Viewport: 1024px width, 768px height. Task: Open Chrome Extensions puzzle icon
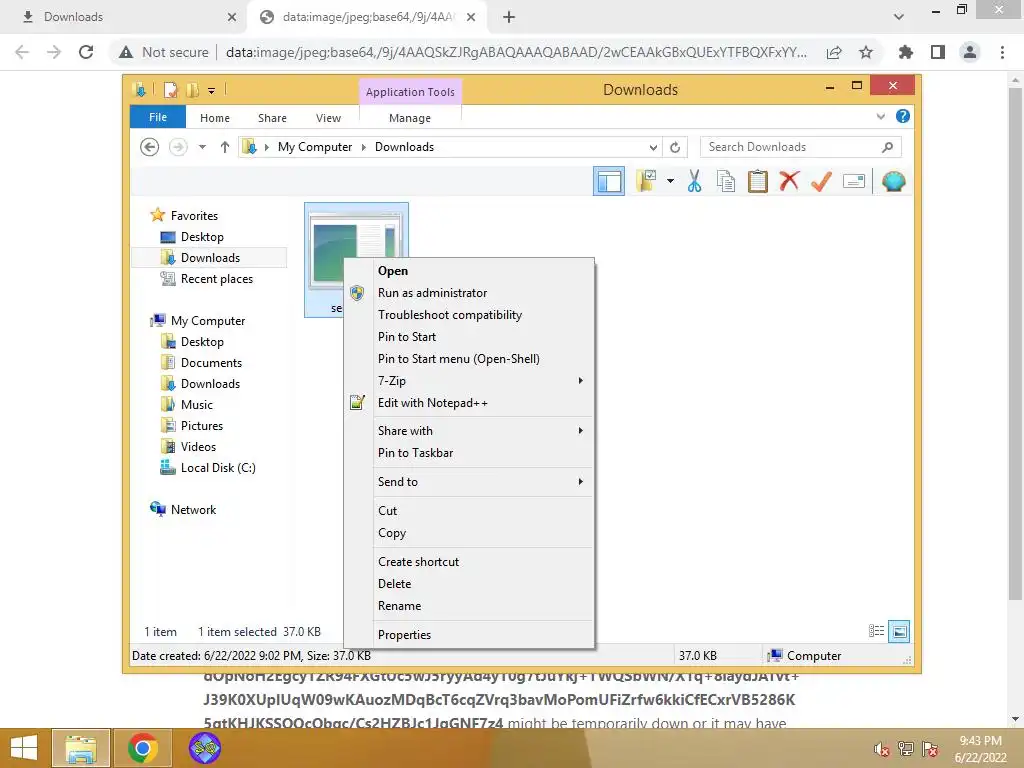click(x=905, y=52)
